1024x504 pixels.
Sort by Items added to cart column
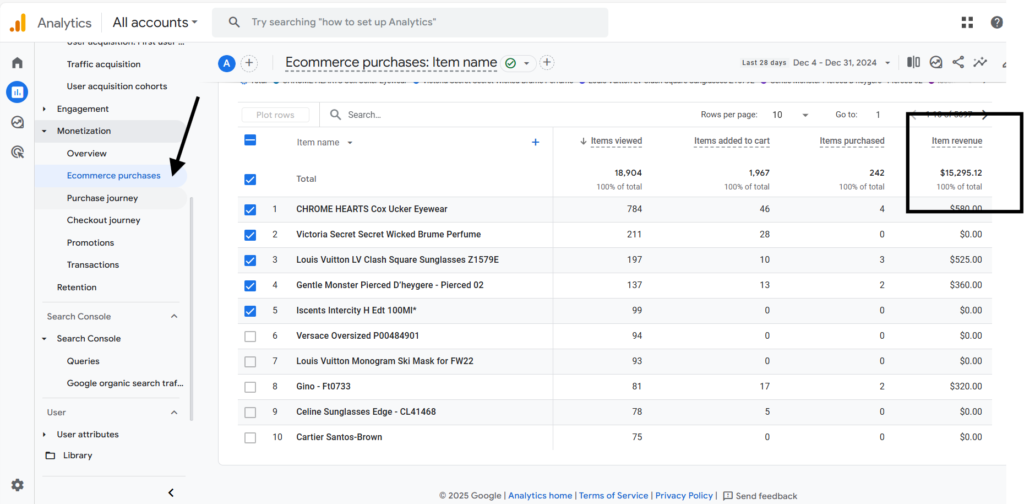pyautogui.click(x=732, y=141)
